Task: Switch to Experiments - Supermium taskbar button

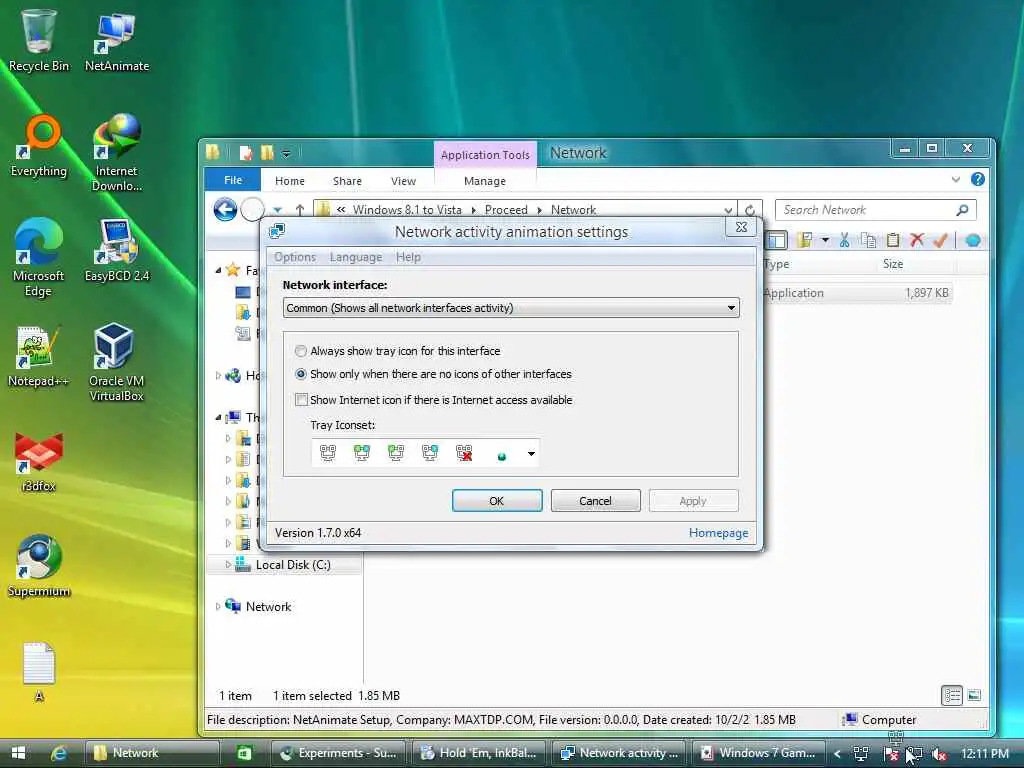Action: click(338, 753)
